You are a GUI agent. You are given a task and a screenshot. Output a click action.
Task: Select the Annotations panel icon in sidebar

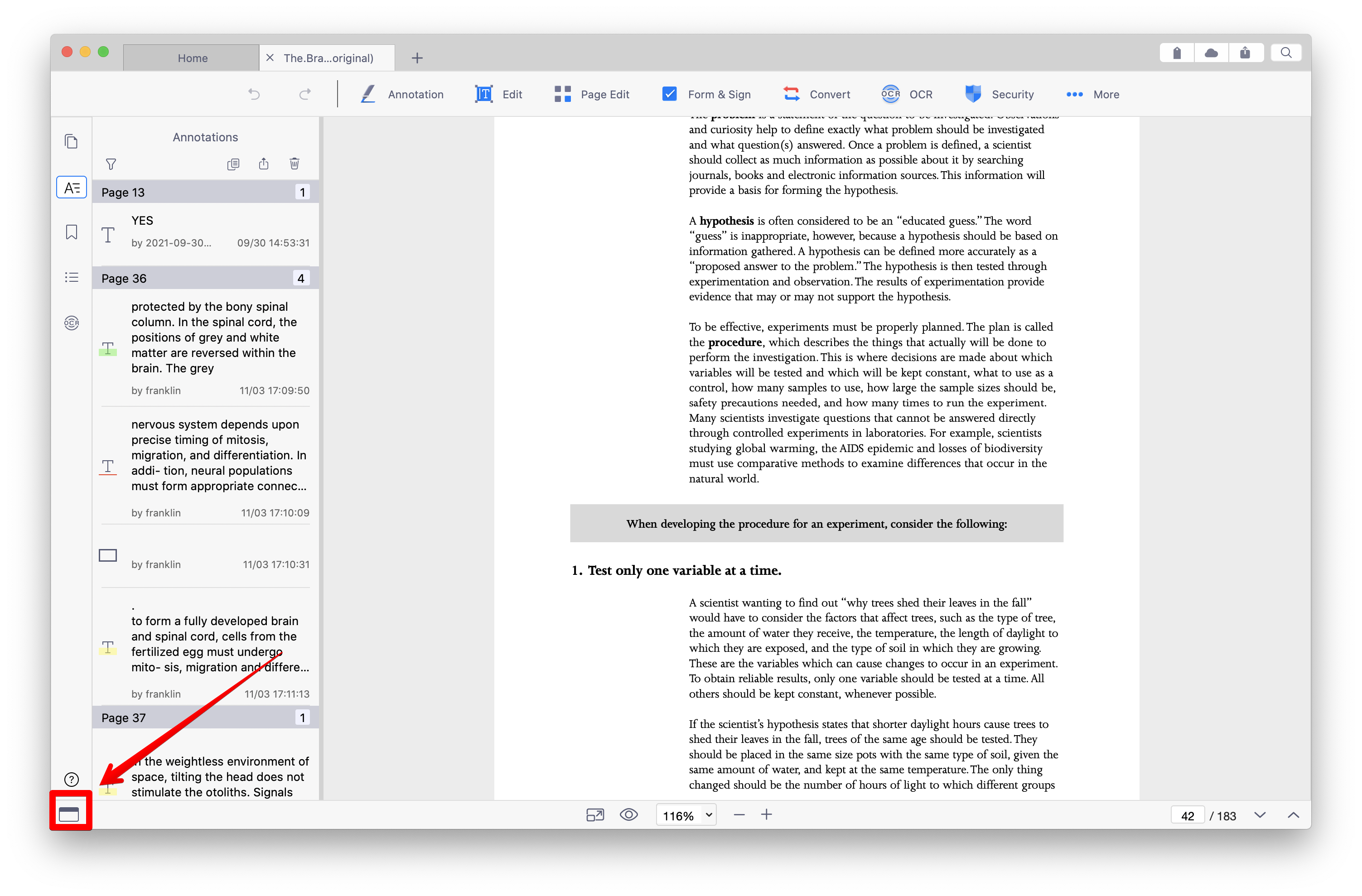pyautogui.click(x=72, y=188)
